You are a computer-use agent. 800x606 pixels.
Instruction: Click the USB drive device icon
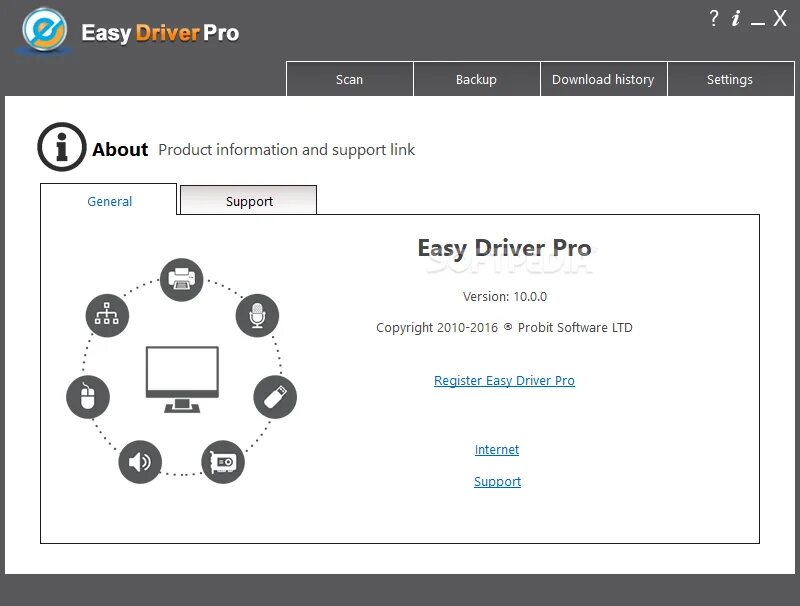pyautogui.click(x=275, y=396)
